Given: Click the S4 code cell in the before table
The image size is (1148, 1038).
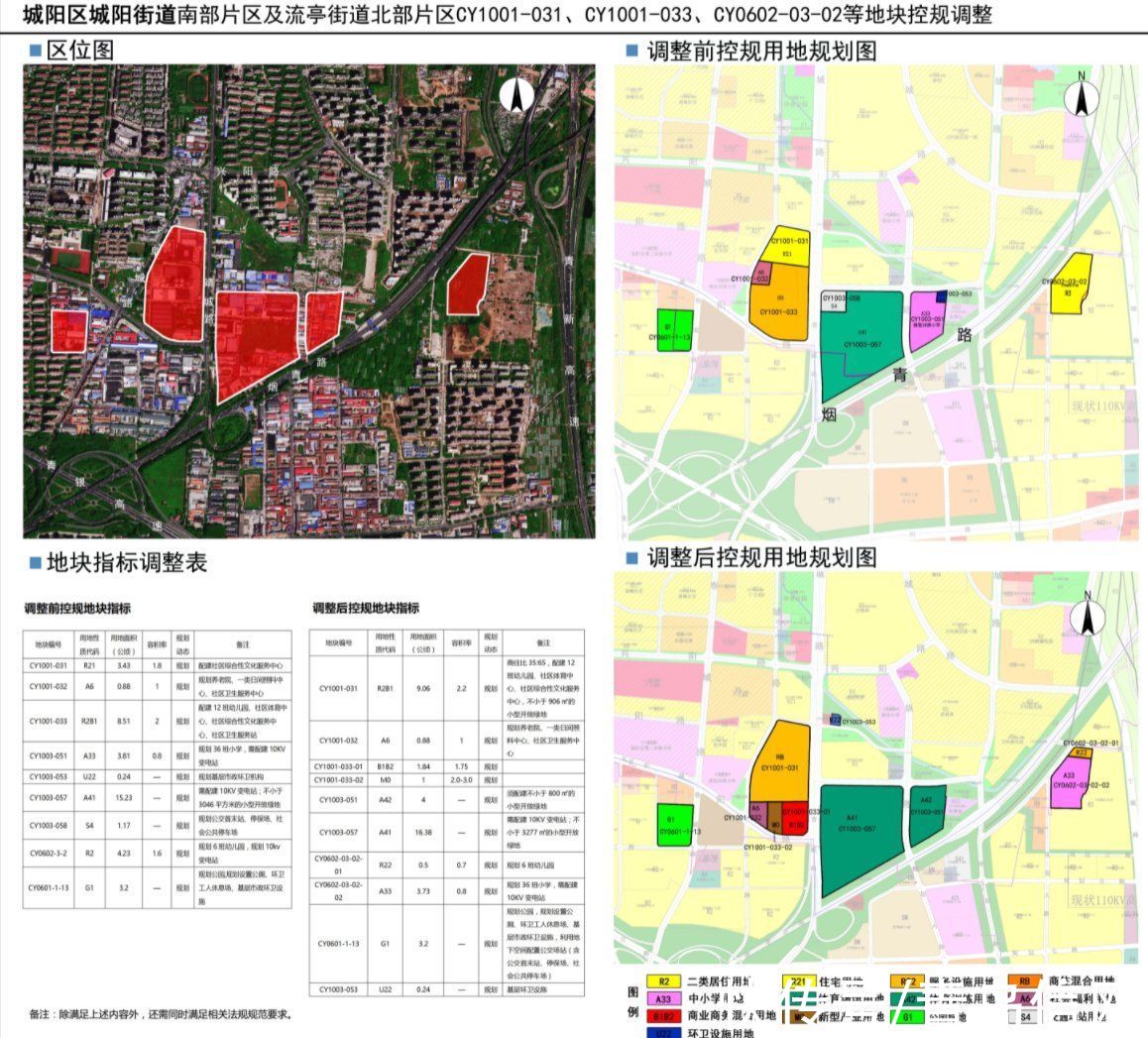Looking at the screenshot, I should pos(89,825).
